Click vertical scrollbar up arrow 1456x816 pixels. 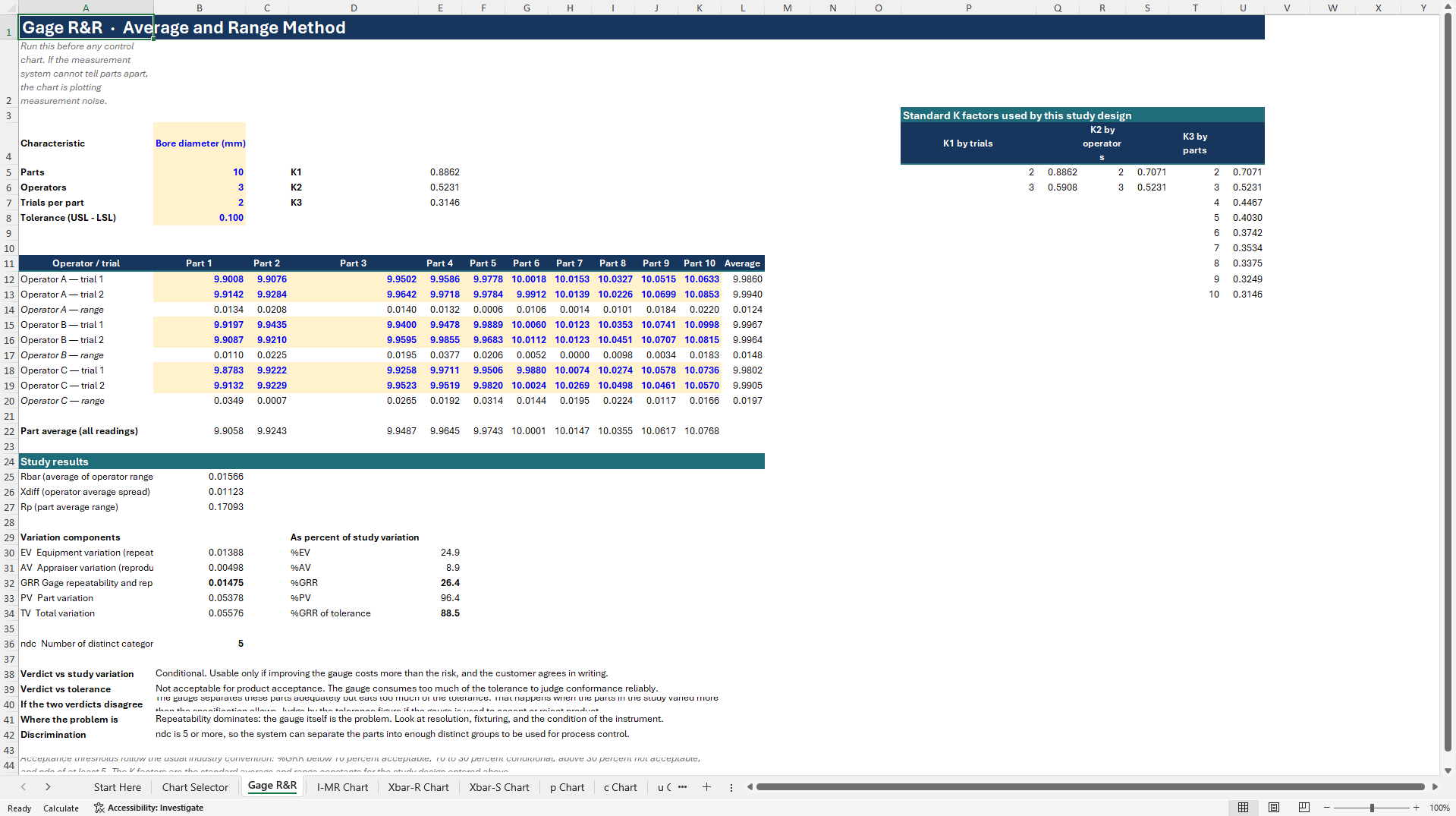point(1448,8)
